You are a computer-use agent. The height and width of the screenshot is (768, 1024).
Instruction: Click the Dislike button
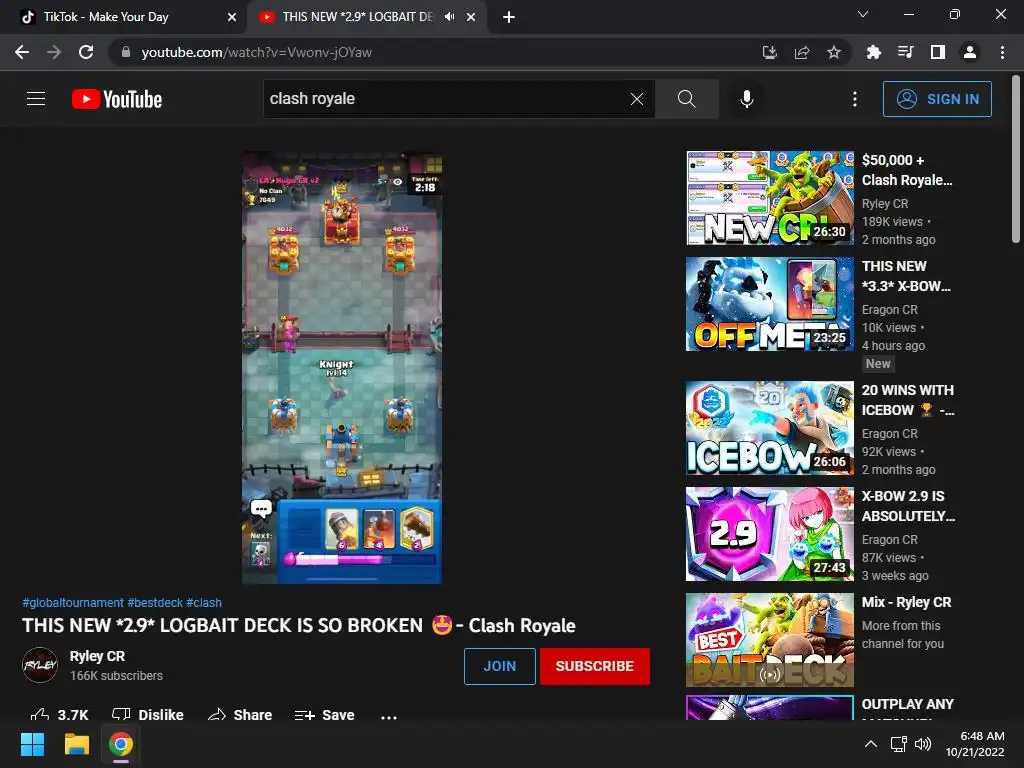[x=148, y=714]
